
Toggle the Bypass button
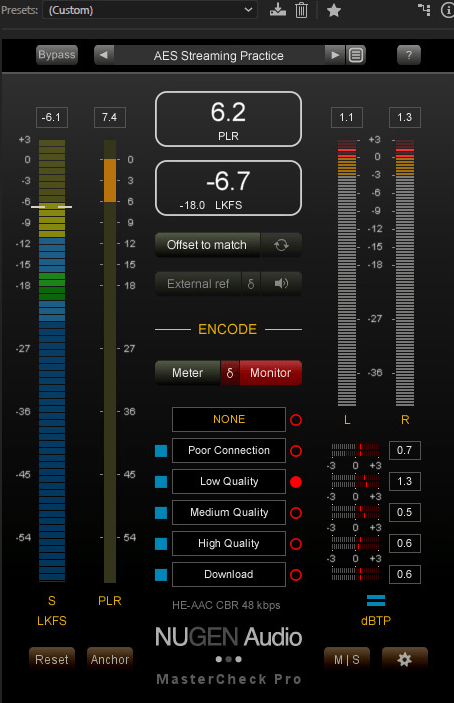point(56,55)
